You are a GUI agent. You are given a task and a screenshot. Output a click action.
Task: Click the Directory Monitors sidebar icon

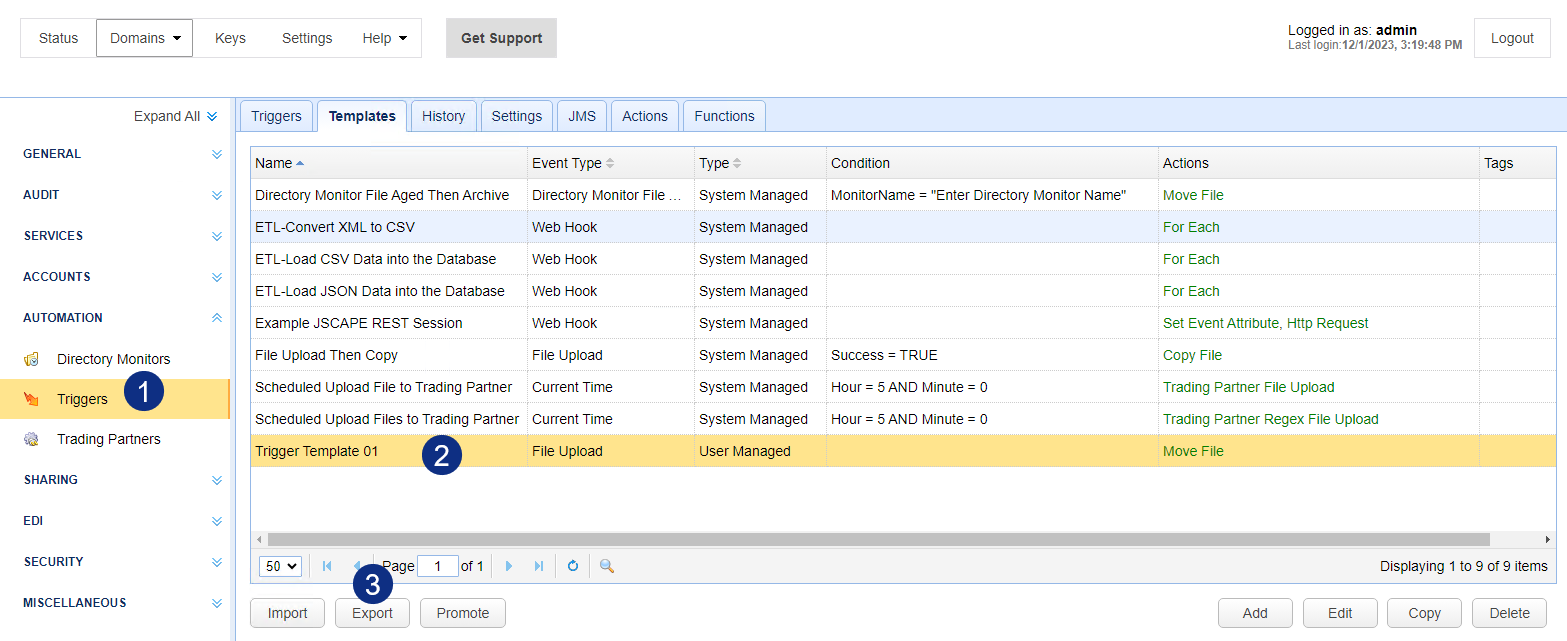[32, 359]
